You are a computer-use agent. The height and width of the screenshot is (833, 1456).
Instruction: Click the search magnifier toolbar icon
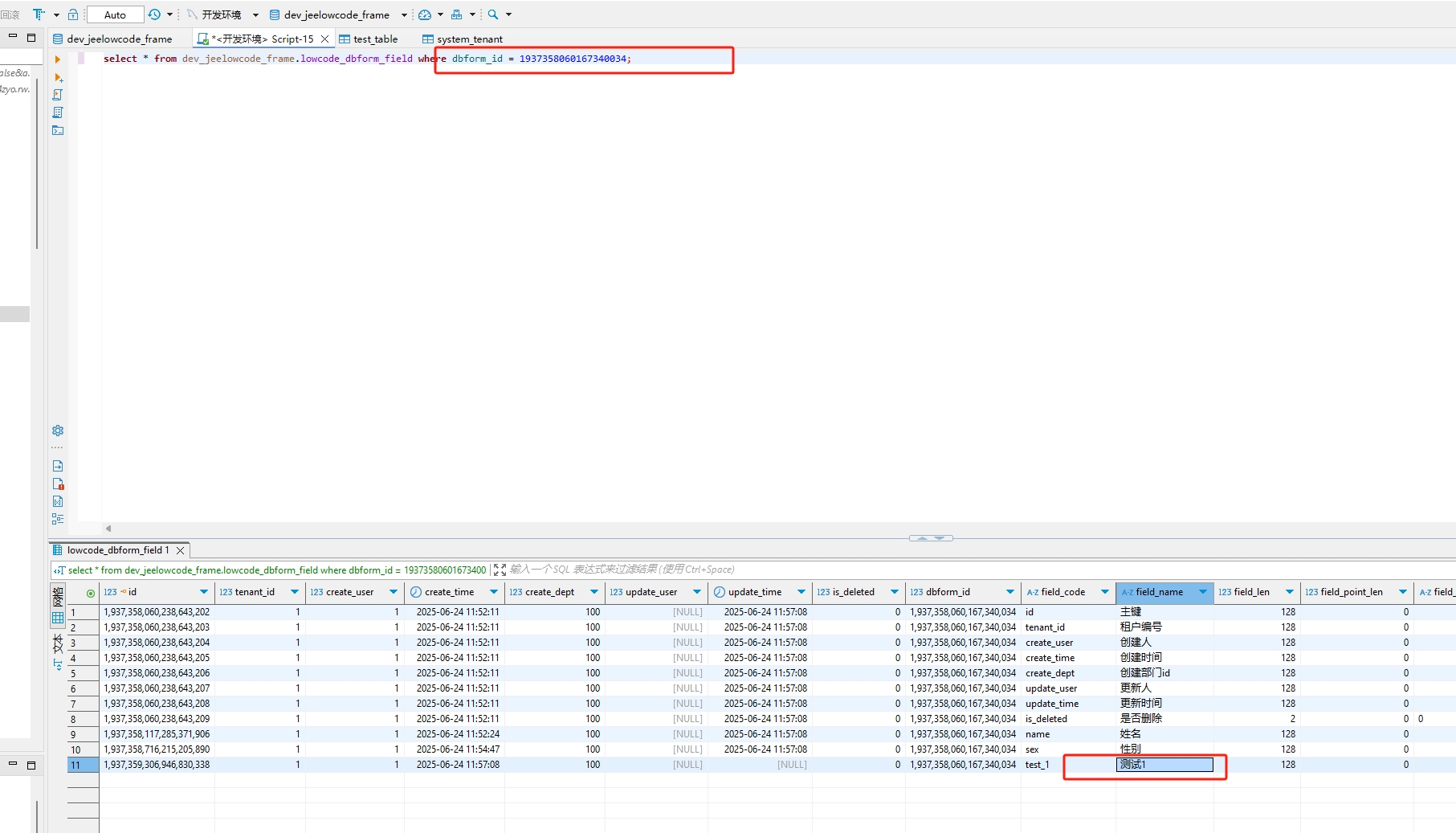(x=493, y=14)
